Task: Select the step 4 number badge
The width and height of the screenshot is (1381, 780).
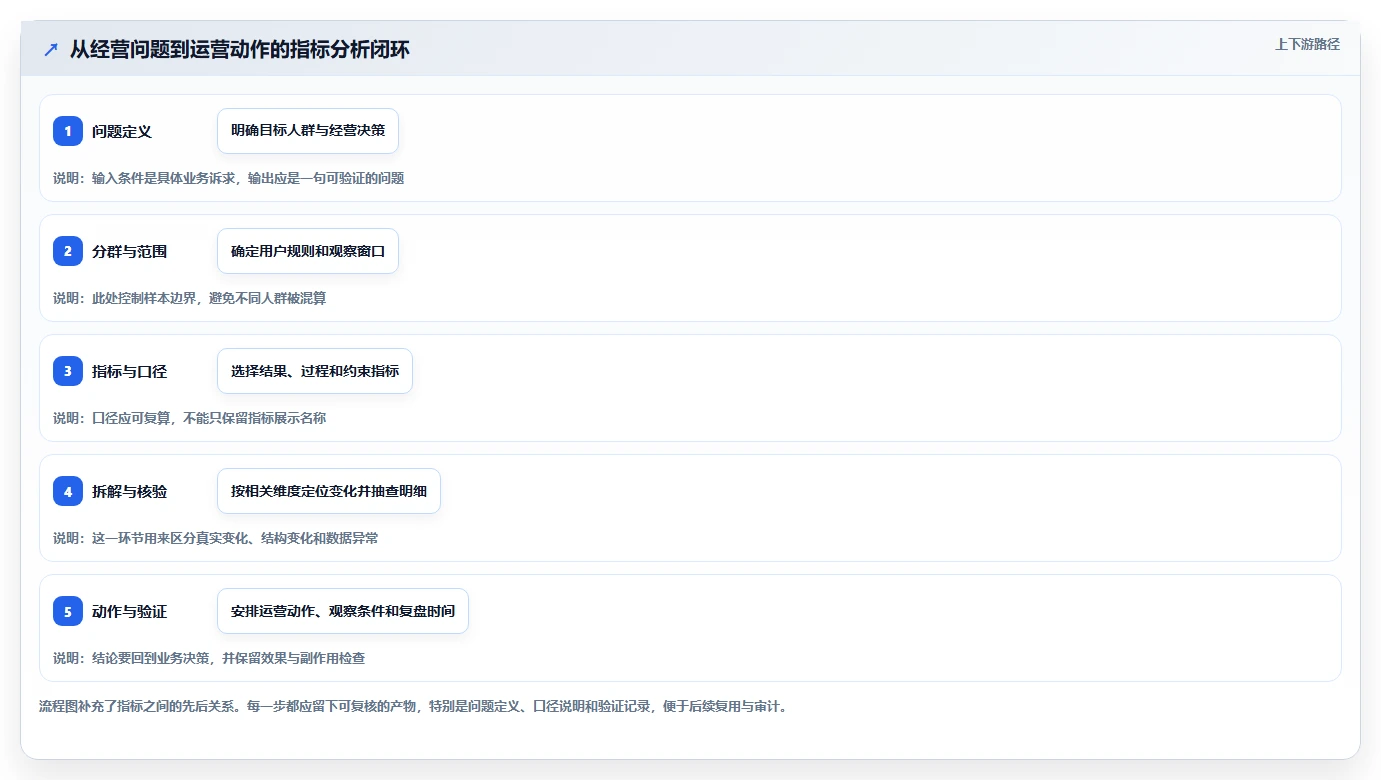Action: (x=68, y=491)
